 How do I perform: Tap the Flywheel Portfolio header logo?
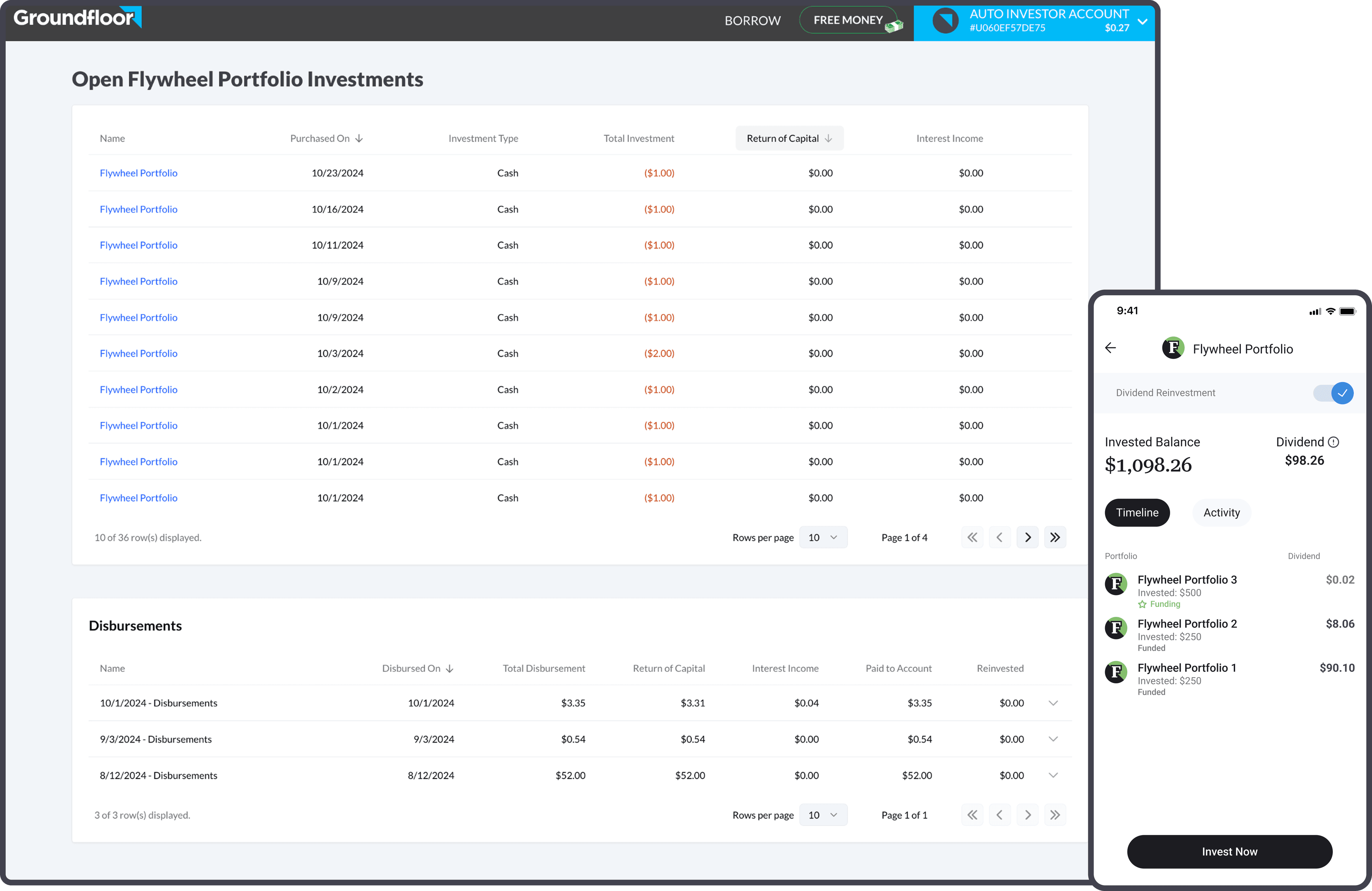1173,348
